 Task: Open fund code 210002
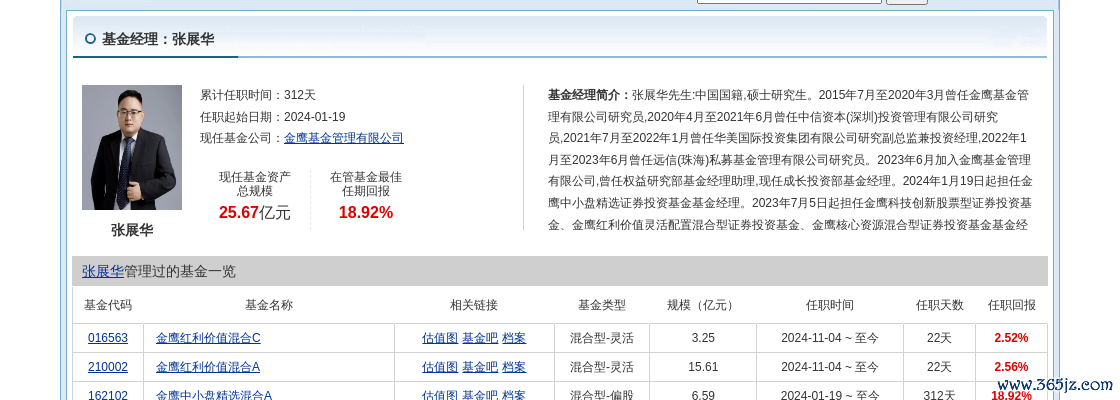point(108,367)
